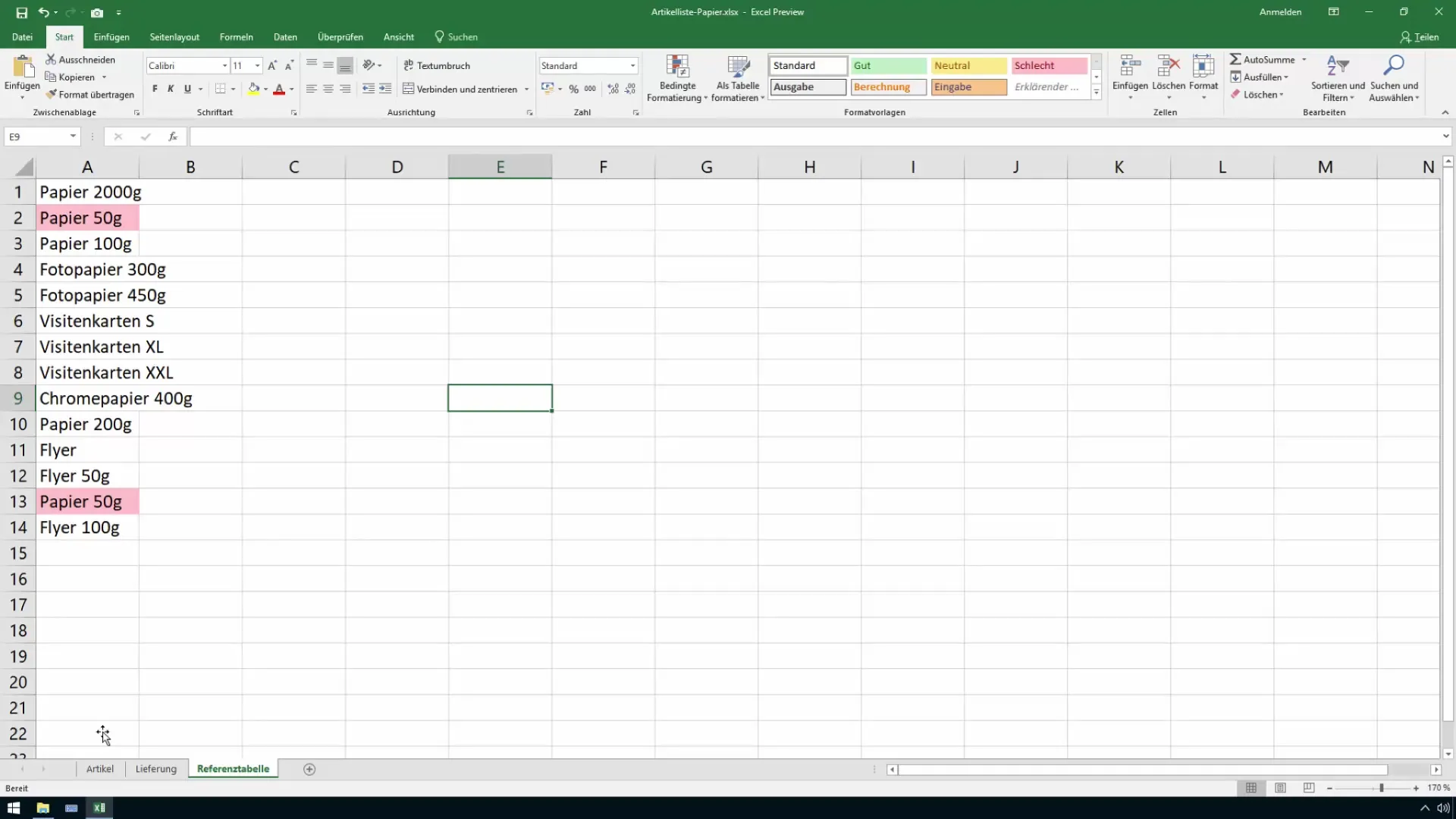Viewport: 1456px width, 819px height.
Task: Click the Teilen share button
Action: (x=1420, y=37)
